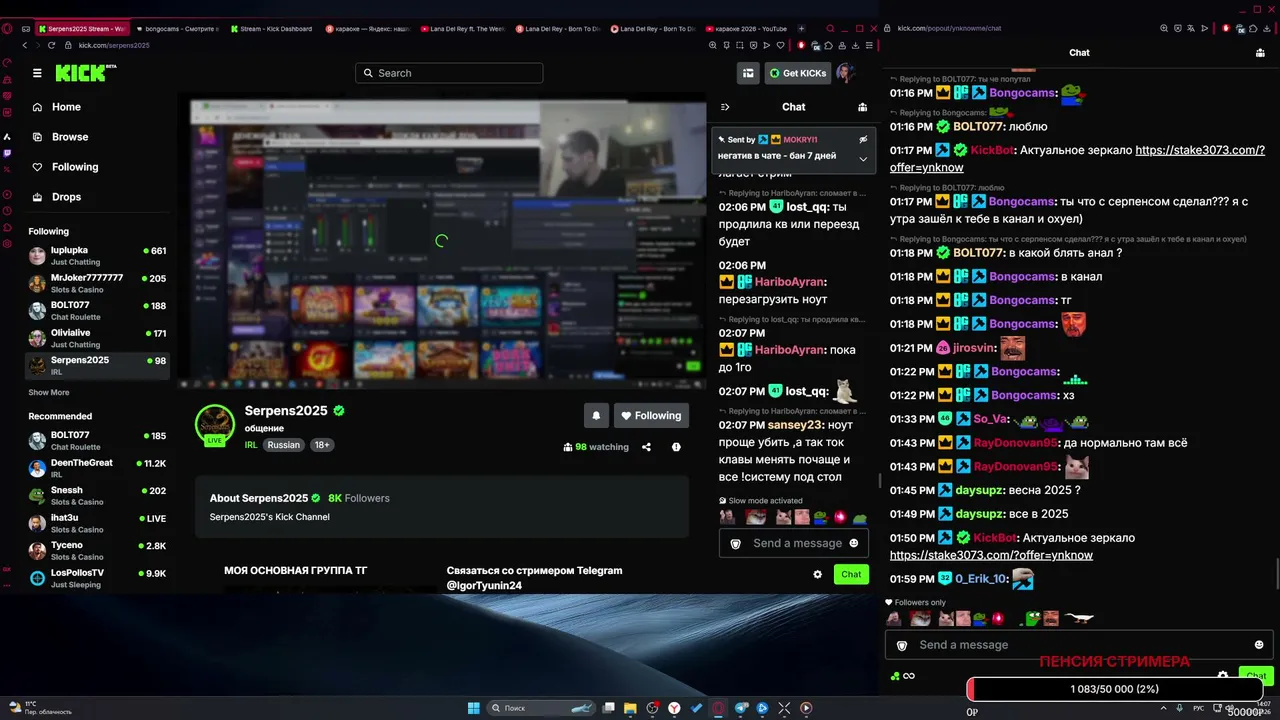Click the notification bell for Serpens2025

pyautogui.click(x=596, y=416)
